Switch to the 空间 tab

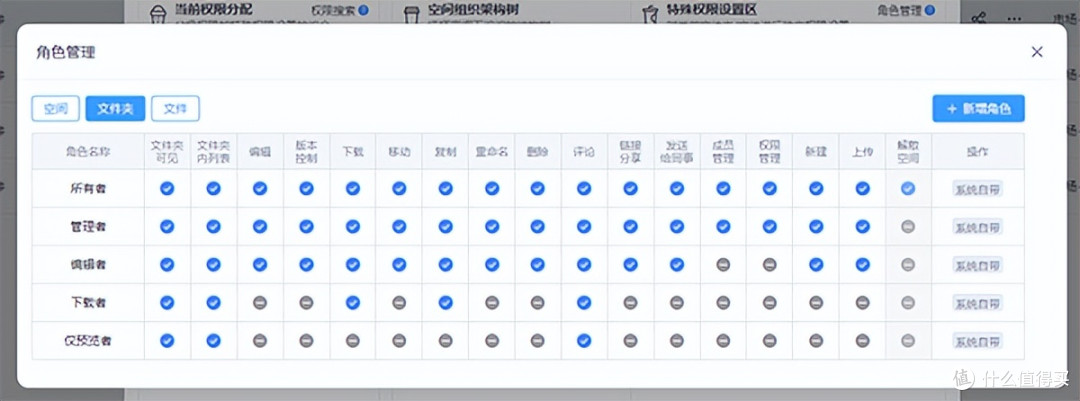coord(56,109)
